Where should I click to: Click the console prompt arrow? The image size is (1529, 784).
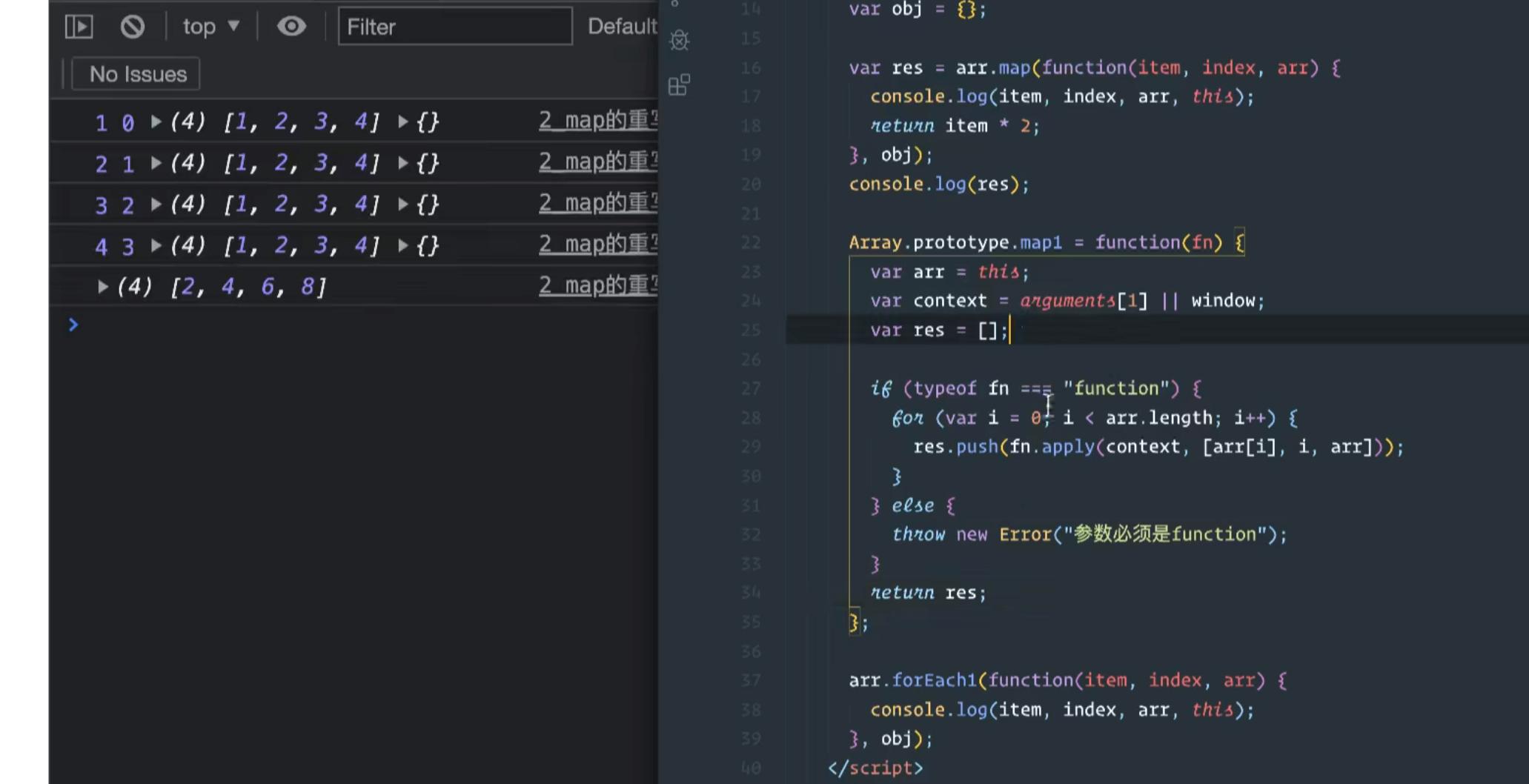pos(73,325)
